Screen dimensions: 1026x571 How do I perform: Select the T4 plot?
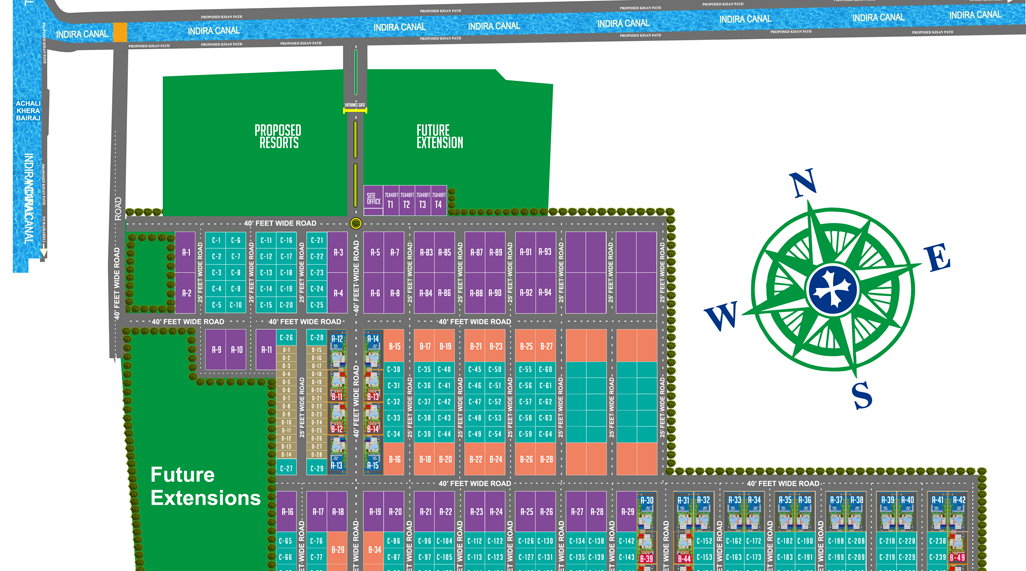438,201
